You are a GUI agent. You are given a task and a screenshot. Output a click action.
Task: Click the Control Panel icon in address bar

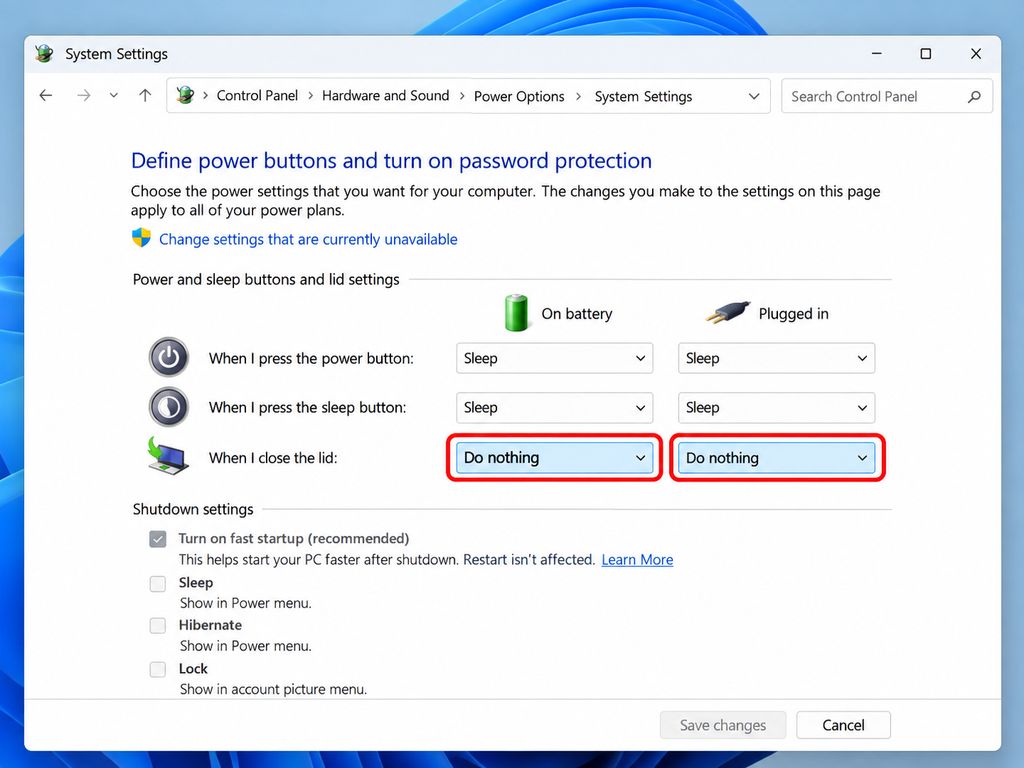point(185,95)
